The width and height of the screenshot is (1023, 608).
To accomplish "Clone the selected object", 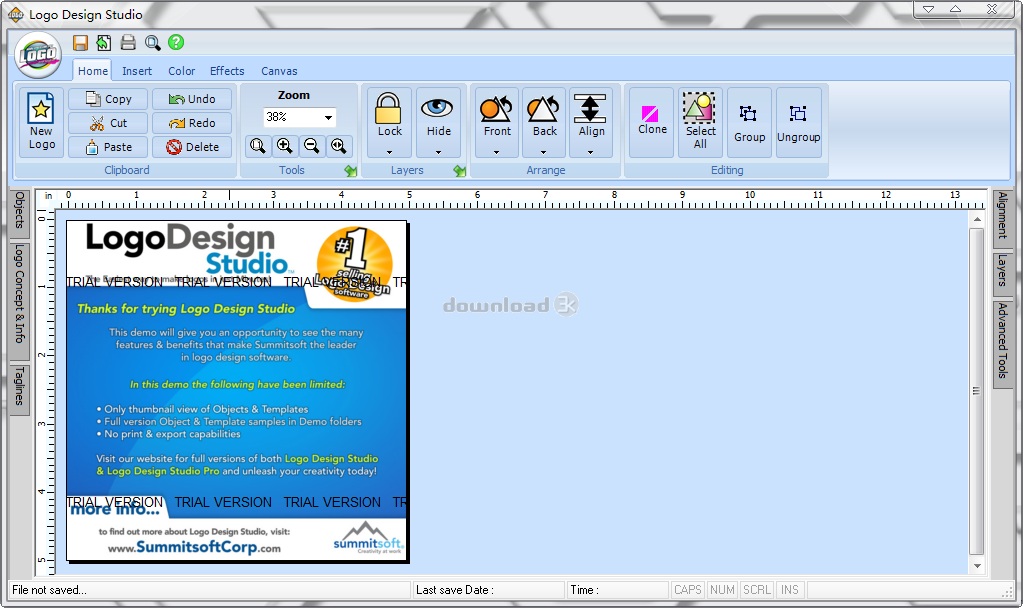I will 652,123.
